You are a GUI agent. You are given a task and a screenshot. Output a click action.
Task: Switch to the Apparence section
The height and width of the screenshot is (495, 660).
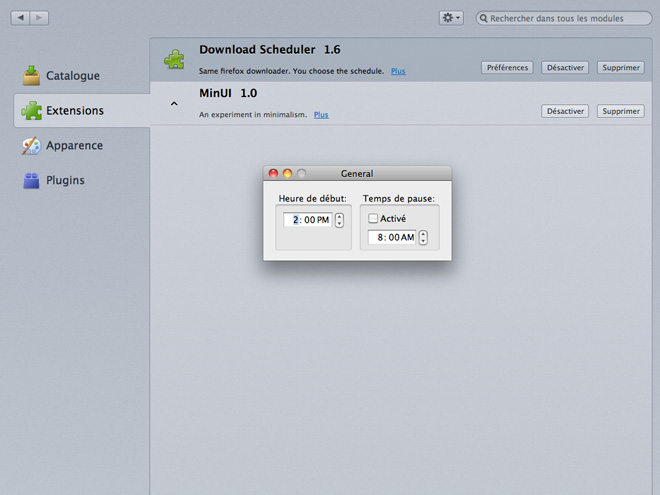point(63,146)
